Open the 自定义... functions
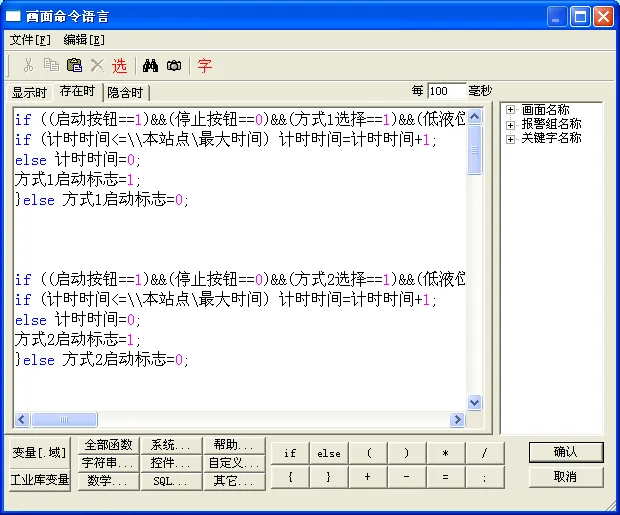The image size is (620, 515). click(x=234, y=463)
